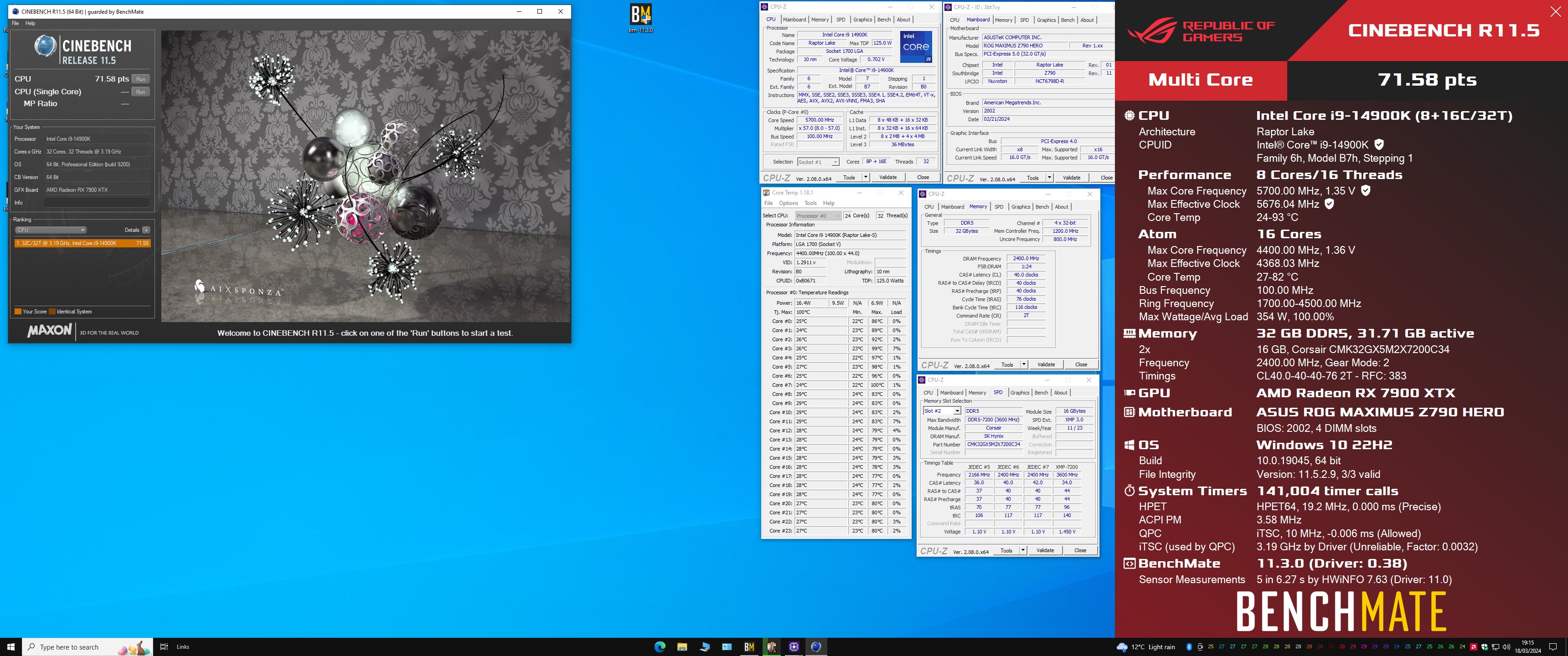Click the Part Number CMK32GX5M2X7200C34 field
This screenshot has height=656, width=1568.
tap(993, 444)
